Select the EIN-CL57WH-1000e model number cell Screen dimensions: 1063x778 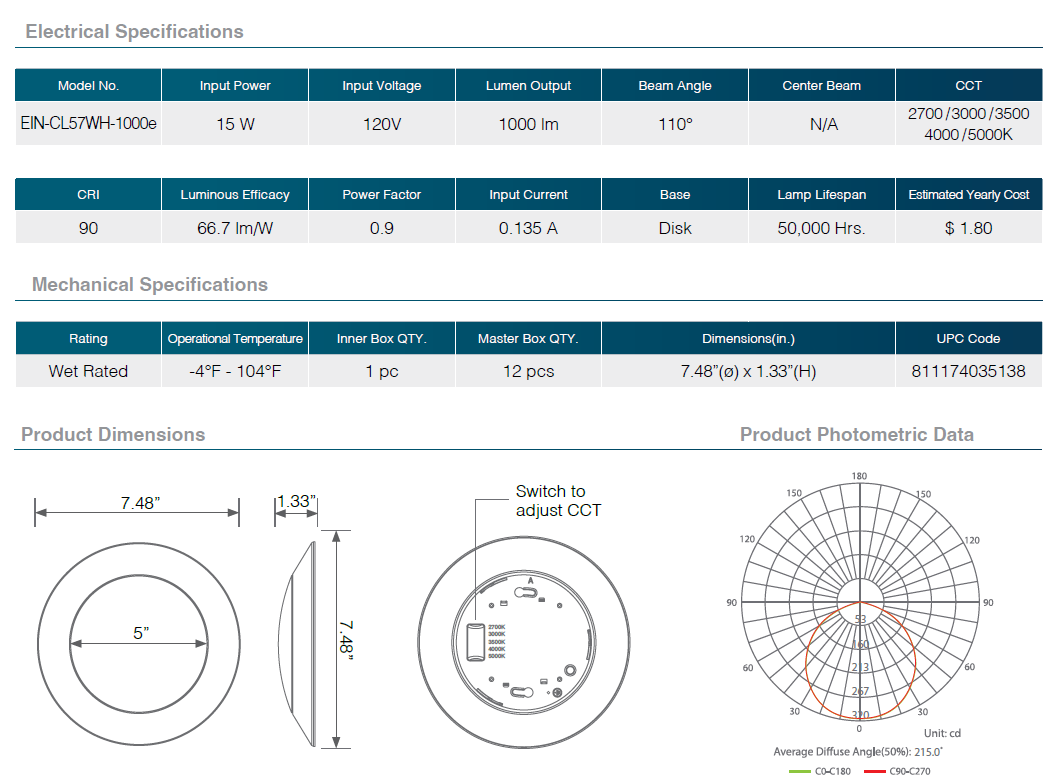coord(88,125)
